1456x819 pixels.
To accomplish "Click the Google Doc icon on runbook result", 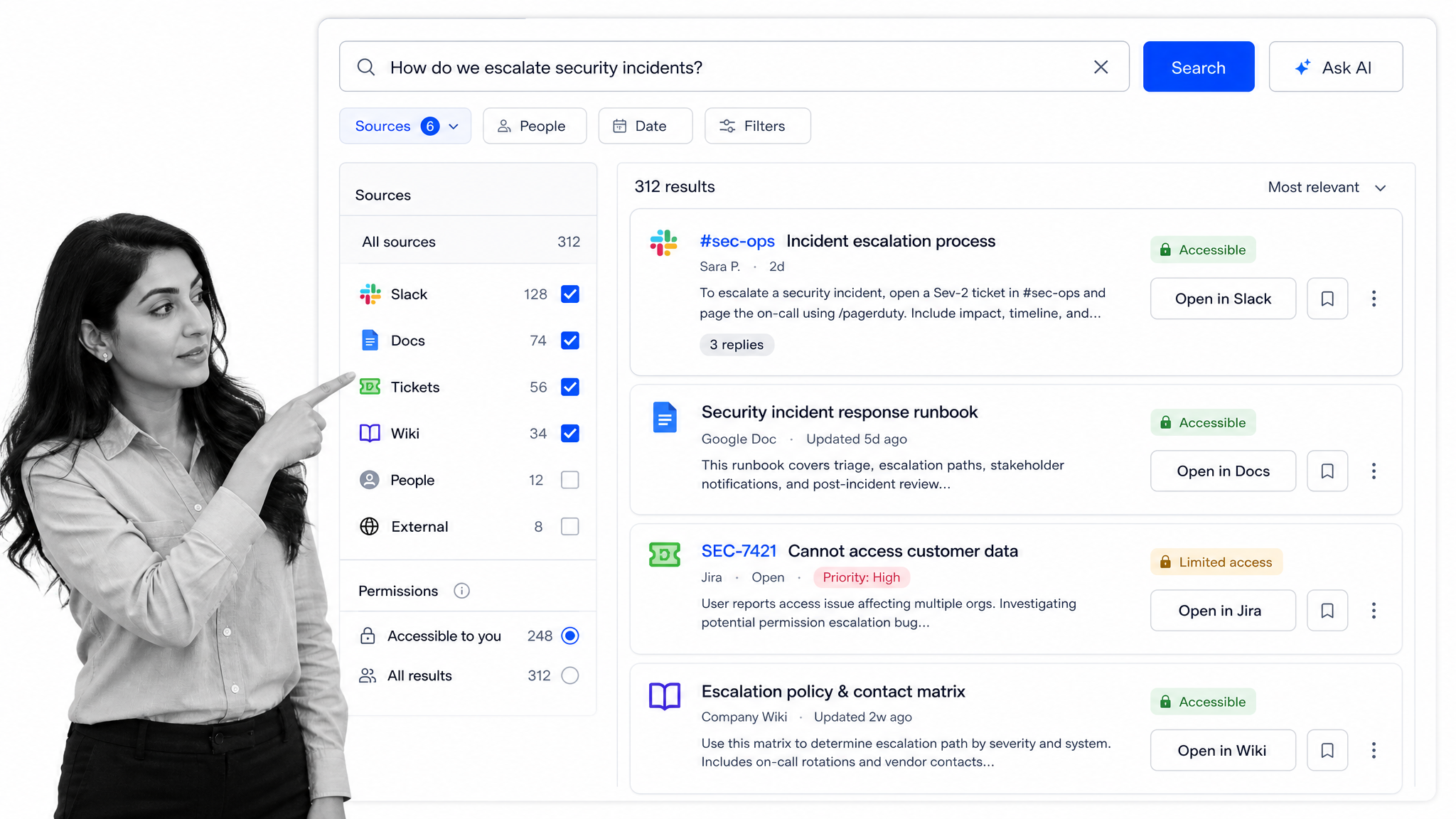I will coord(665,417).
